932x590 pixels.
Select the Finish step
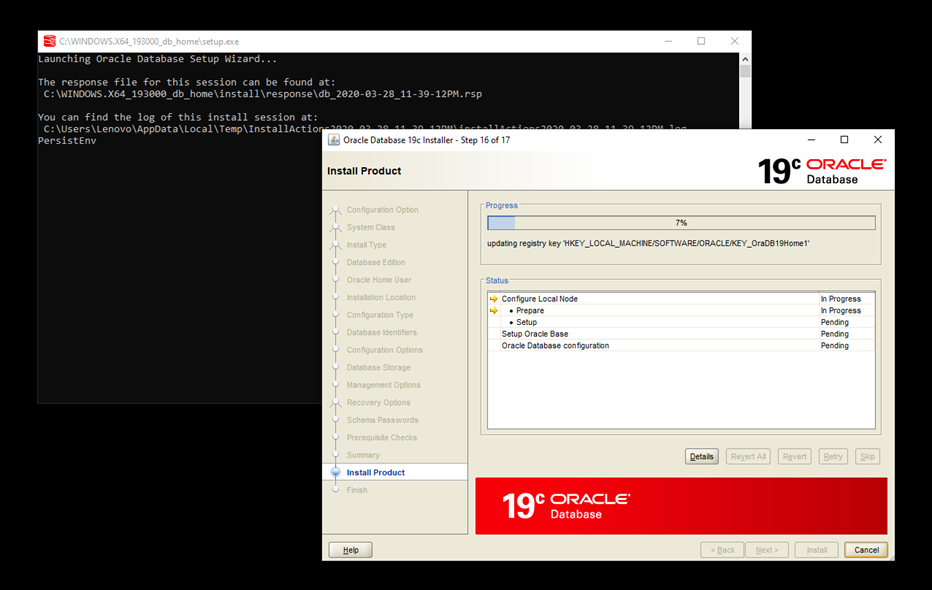[x=357, y=490]
